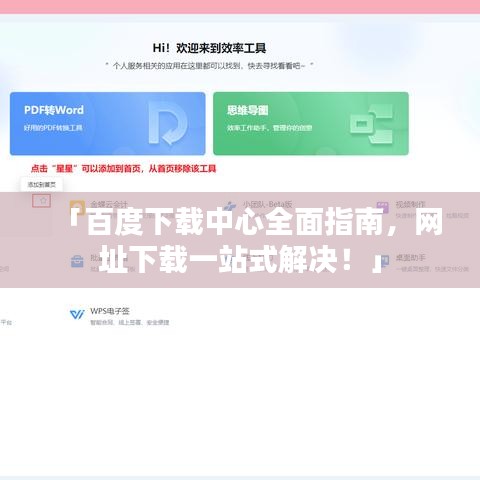480x480 pixels.
Task: Open the purple 视频制作 icon
Action: click(382, 207)
